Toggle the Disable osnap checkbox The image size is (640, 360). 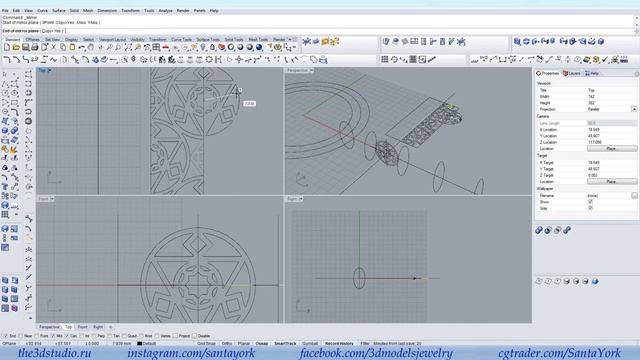[194, 336]
